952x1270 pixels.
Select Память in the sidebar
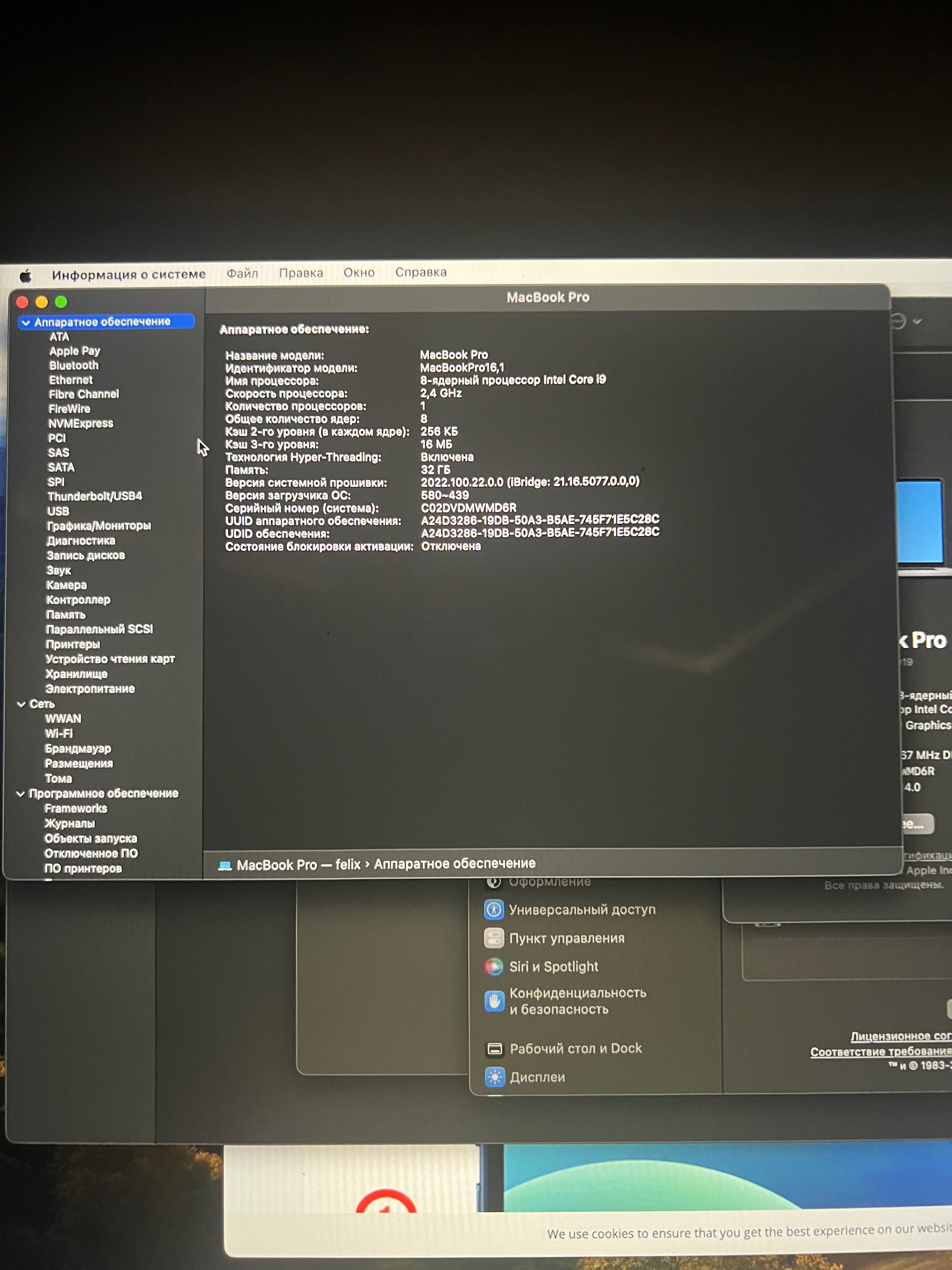(x=65, y=615)
